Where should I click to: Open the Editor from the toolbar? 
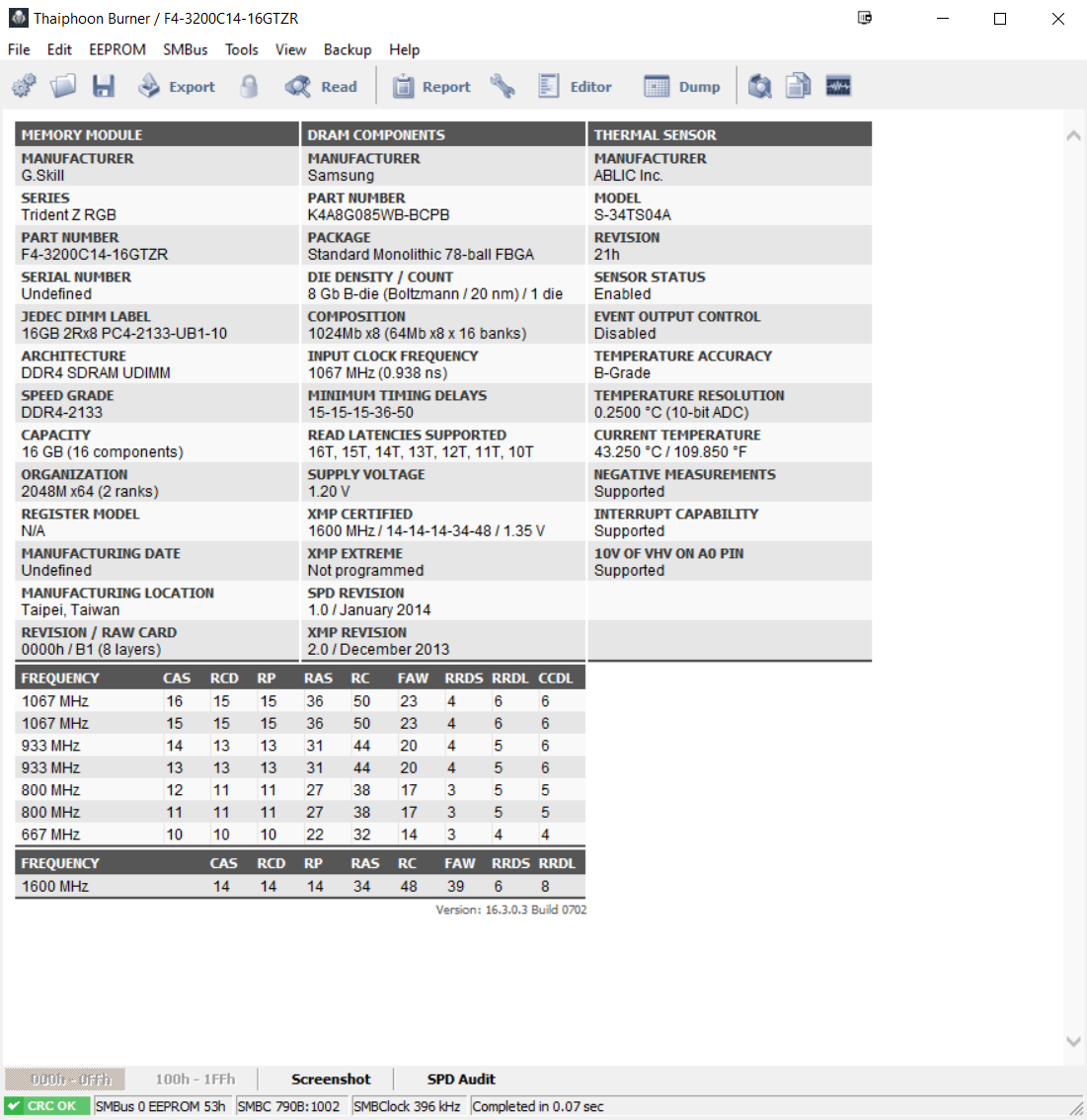pyautogui.click(x=575, y=87)
